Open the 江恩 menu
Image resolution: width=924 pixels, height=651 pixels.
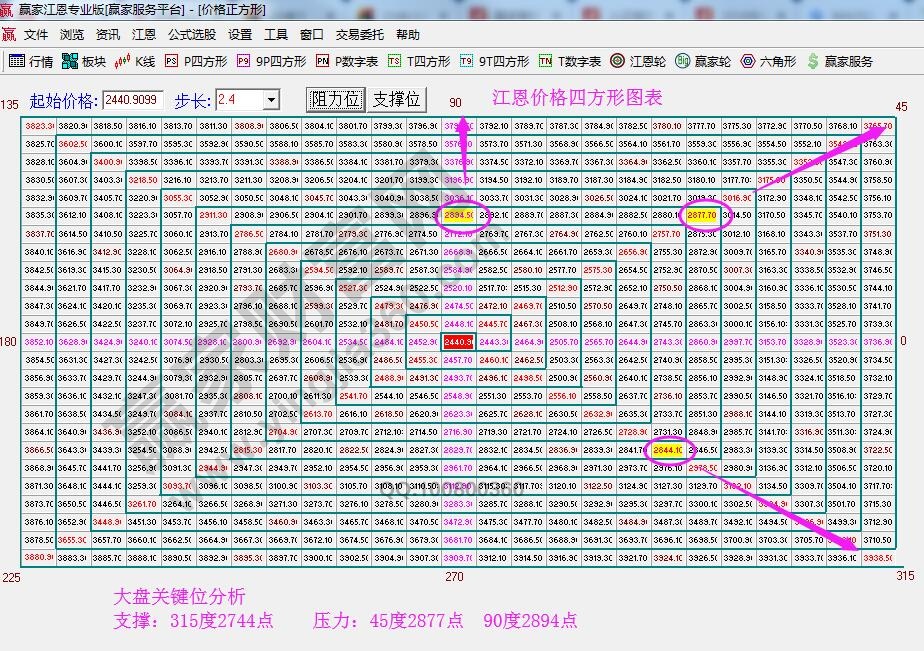[142, 33]
